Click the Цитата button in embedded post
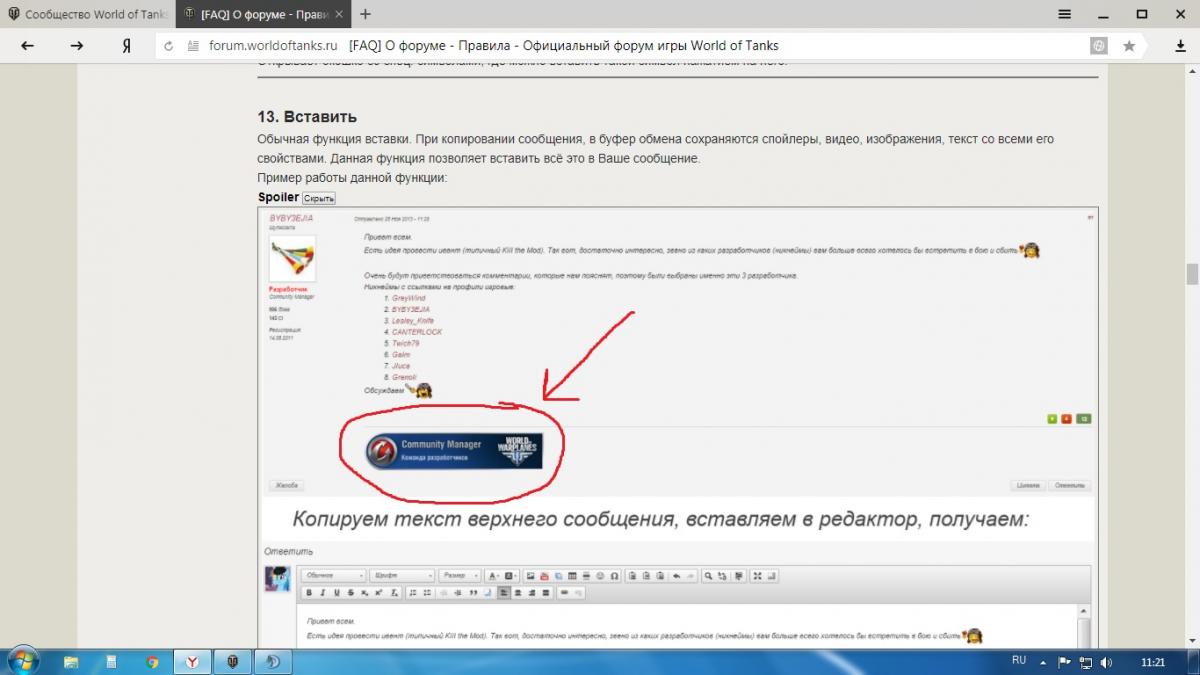The width and height of the screenshot is (1200, 675). click(1028, 485)
